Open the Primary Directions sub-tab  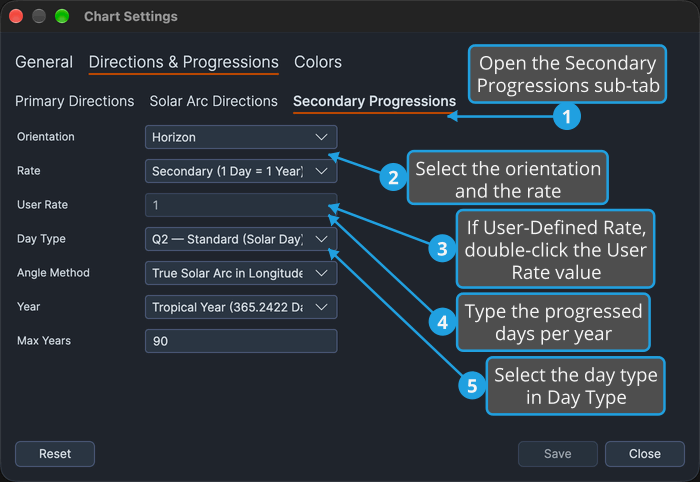[x=75, y=101]
